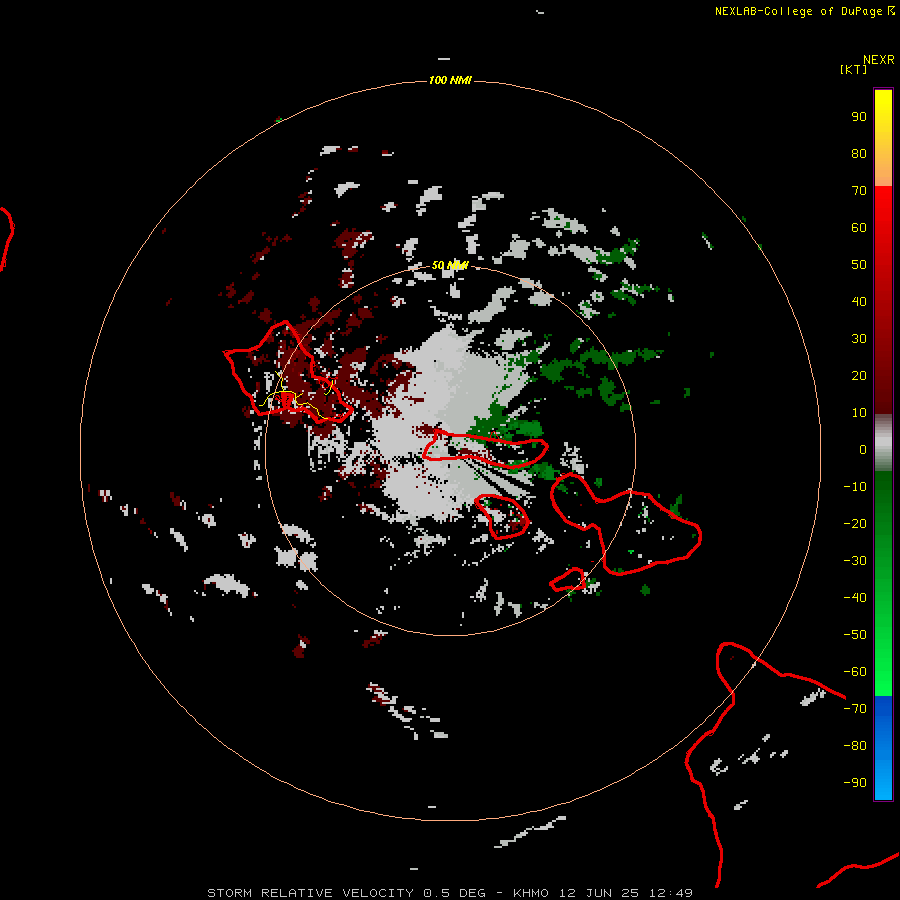
Task: Click the Storm Relative Velocity caption at bottom
Action: (450, 893)
